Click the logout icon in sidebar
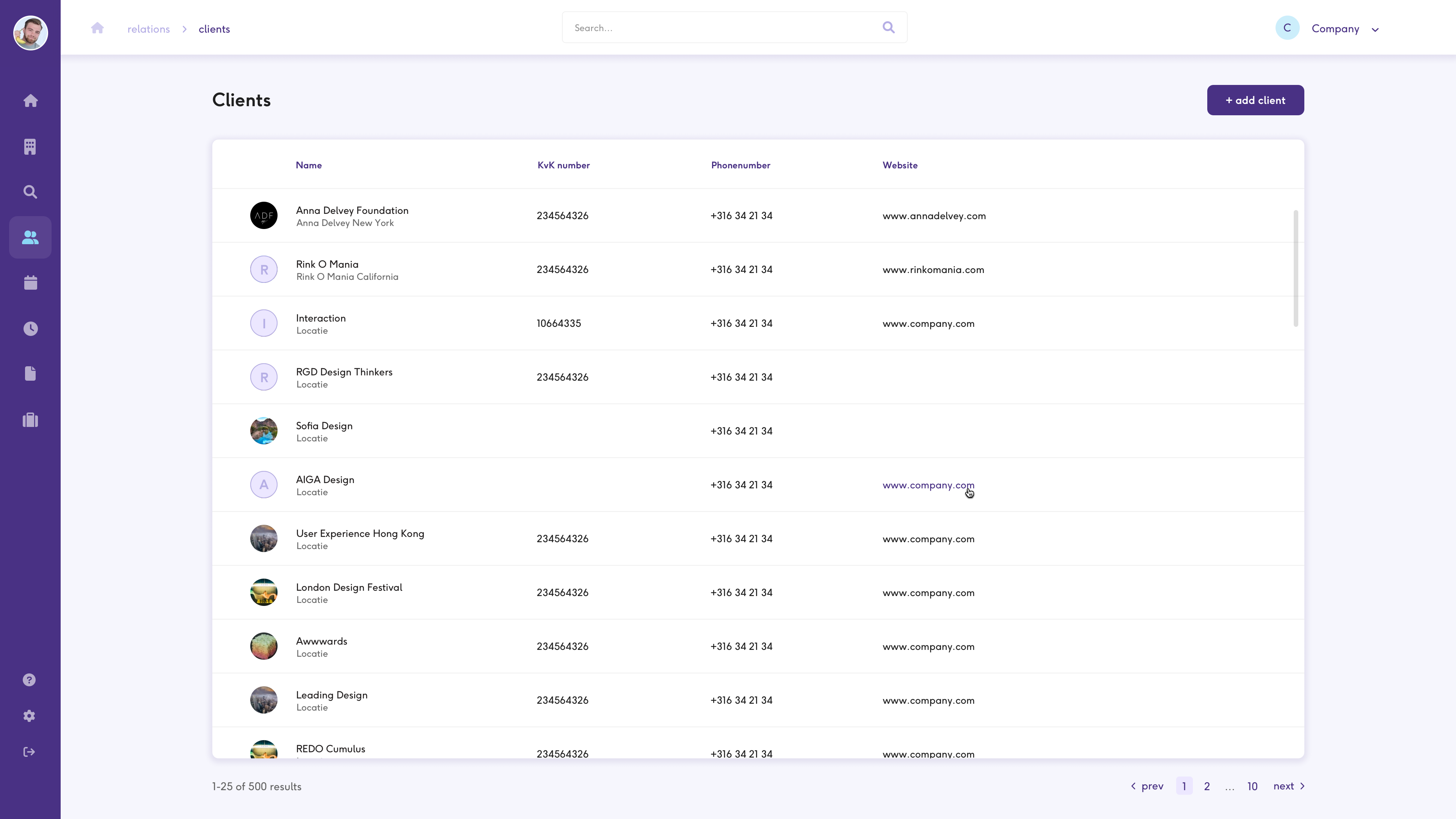The image size is (1456, 819). click(x=30, y=752)
